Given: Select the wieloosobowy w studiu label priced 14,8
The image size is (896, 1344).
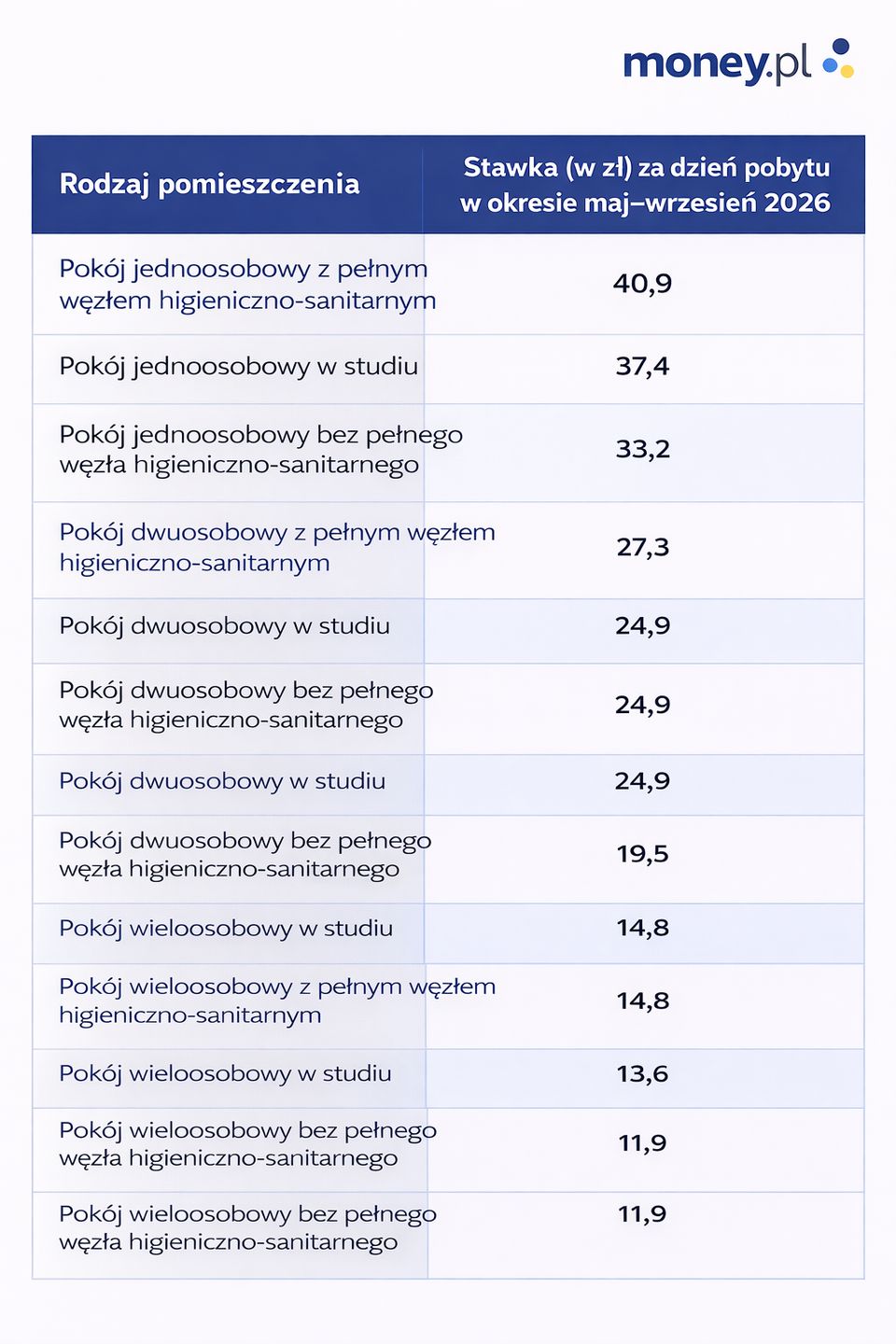Looking at the screenshot, I should [x=226, y=929].
